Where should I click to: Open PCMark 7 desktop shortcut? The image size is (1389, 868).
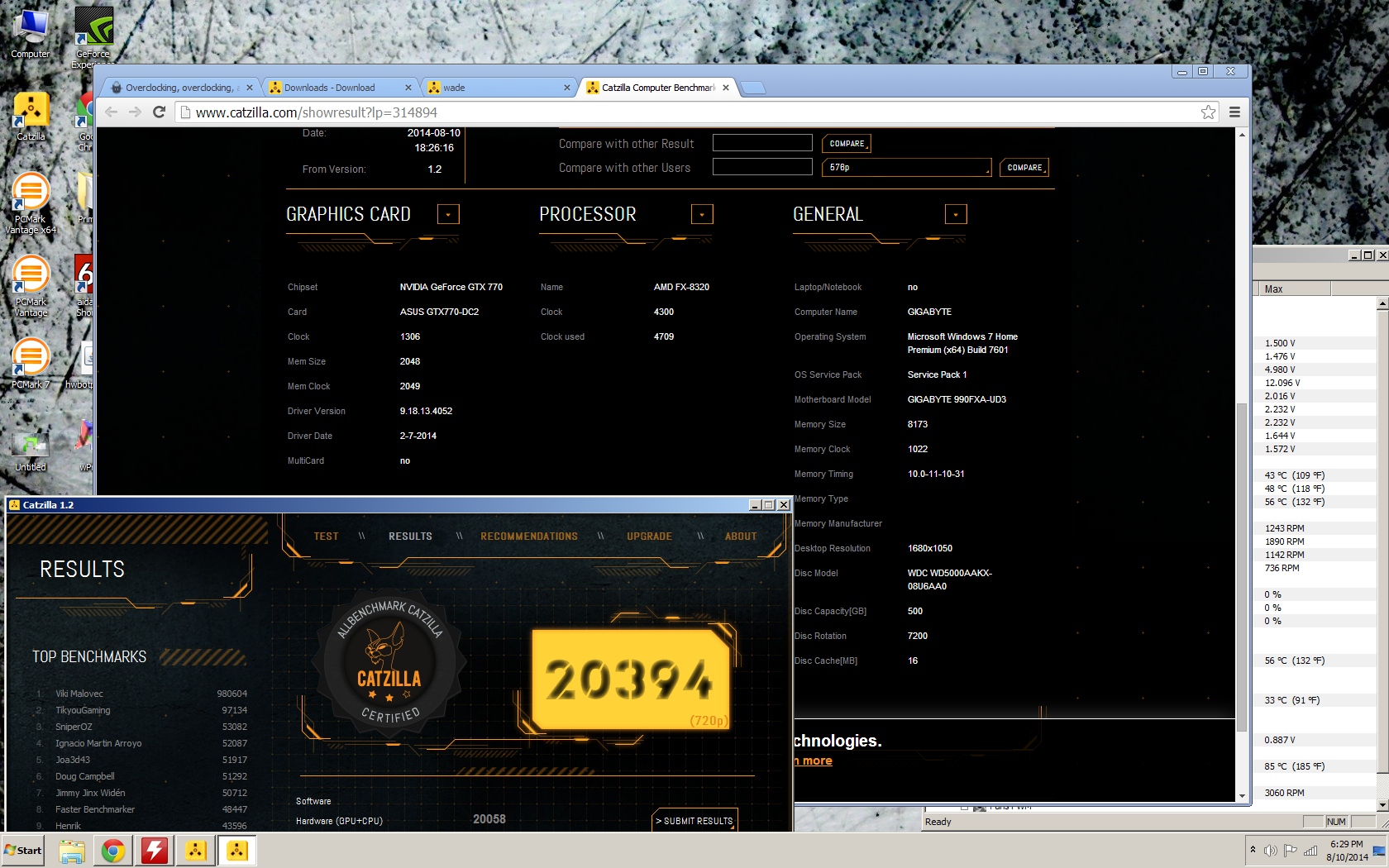point(31,365)
